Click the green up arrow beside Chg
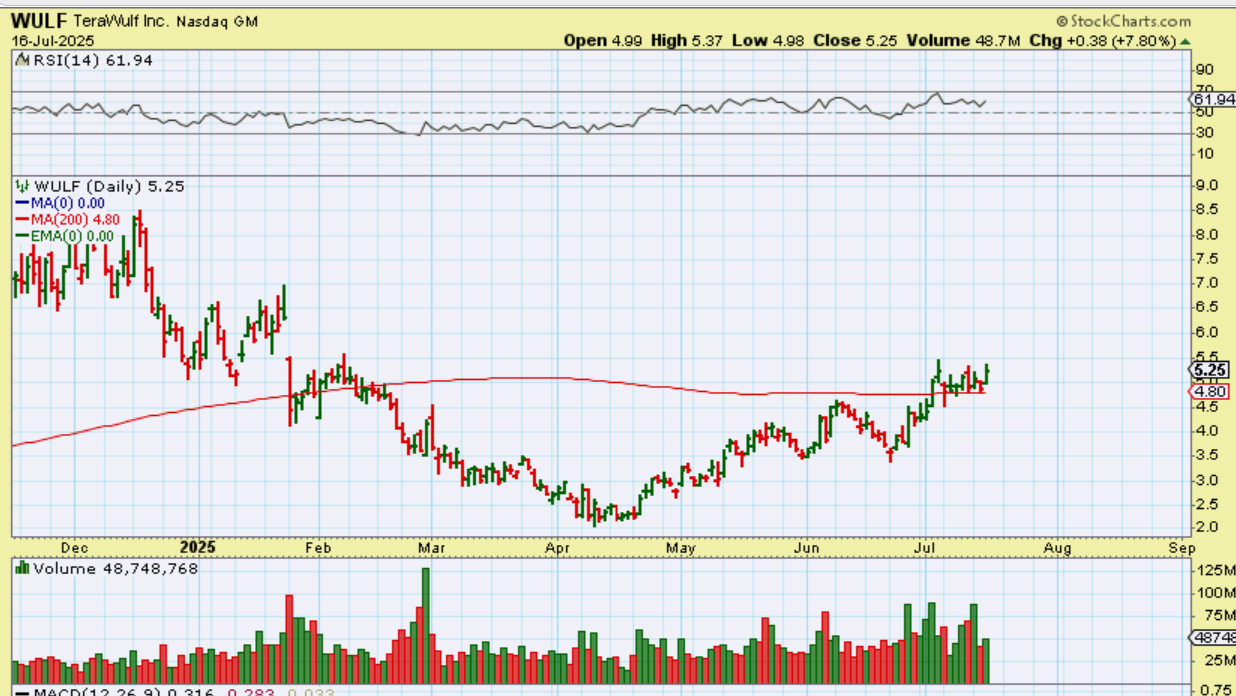 1186,41
